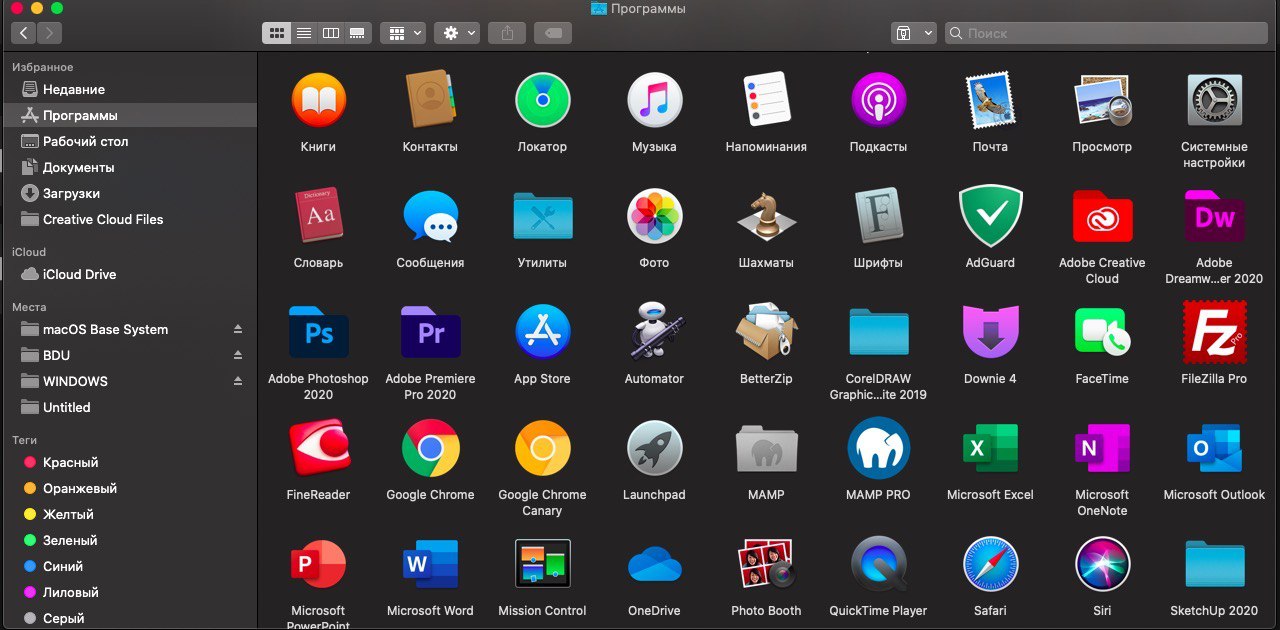Eject the WINDOWS volume
This screenshot has width=1280, height=630.
238,381
